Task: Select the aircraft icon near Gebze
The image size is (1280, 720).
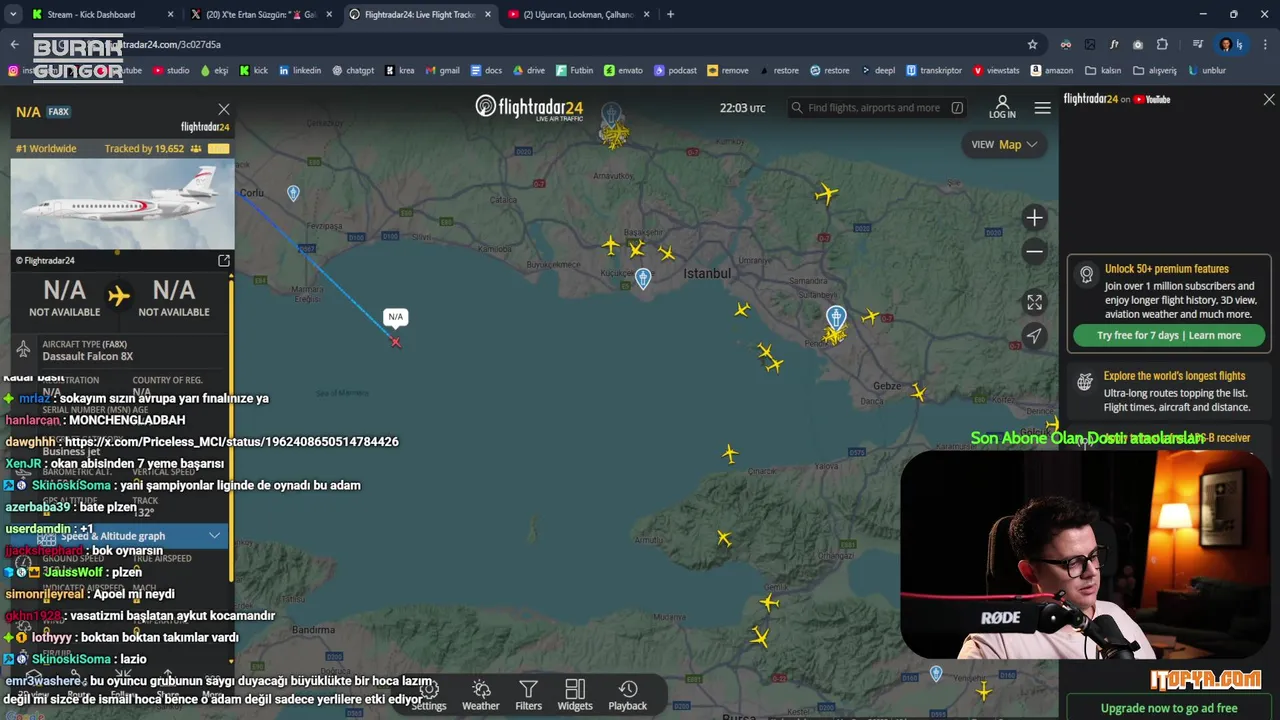Action: tap(919, 392)
